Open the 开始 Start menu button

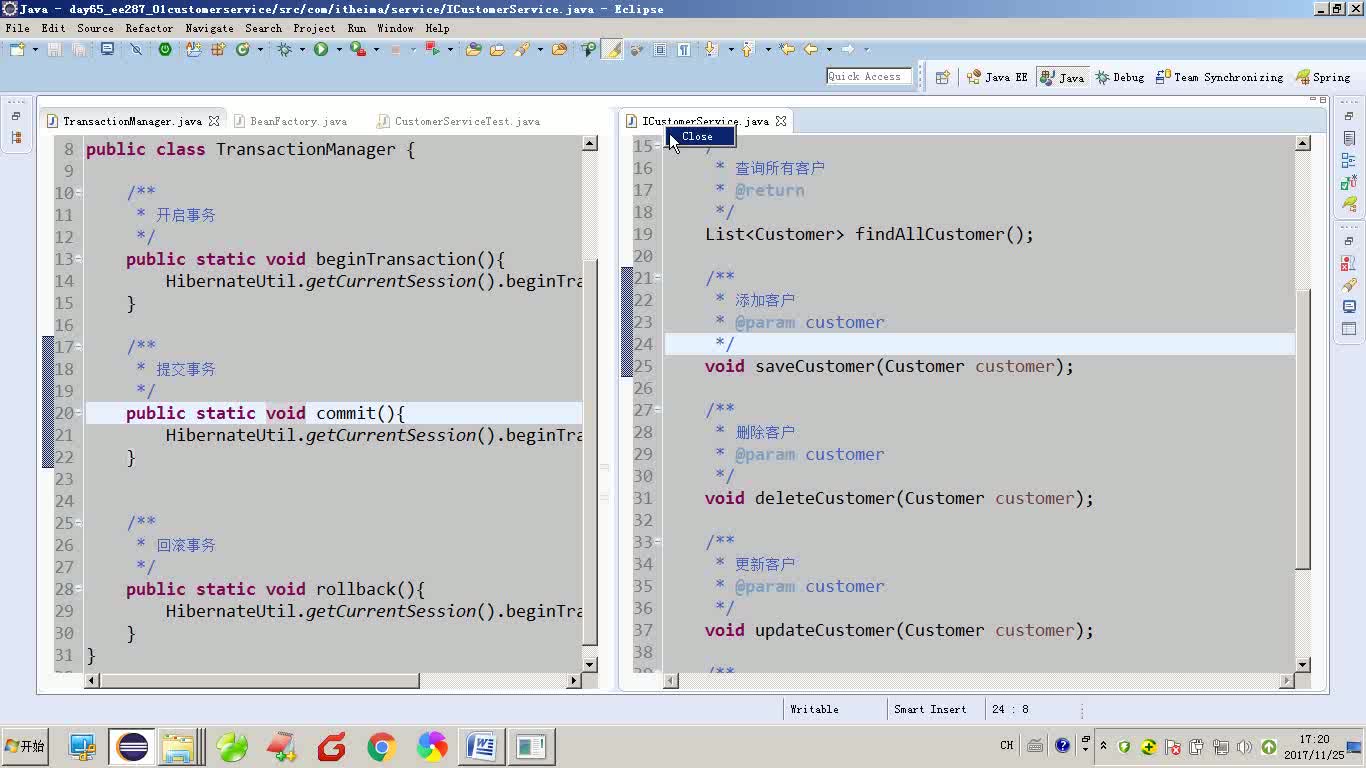coord(25,746)
